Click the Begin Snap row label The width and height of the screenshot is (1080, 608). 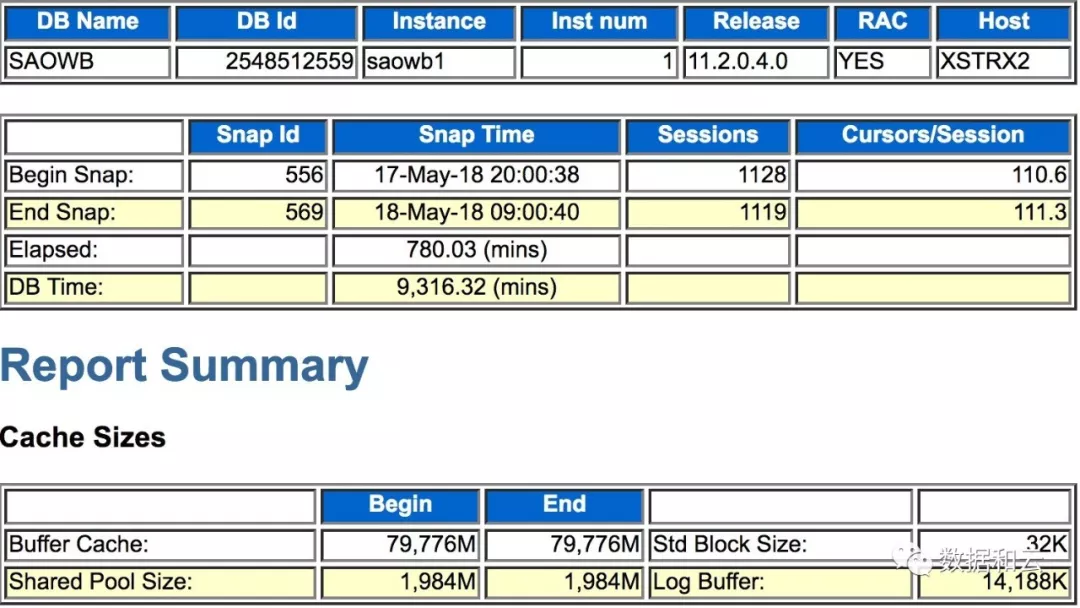tap(71, 176)
